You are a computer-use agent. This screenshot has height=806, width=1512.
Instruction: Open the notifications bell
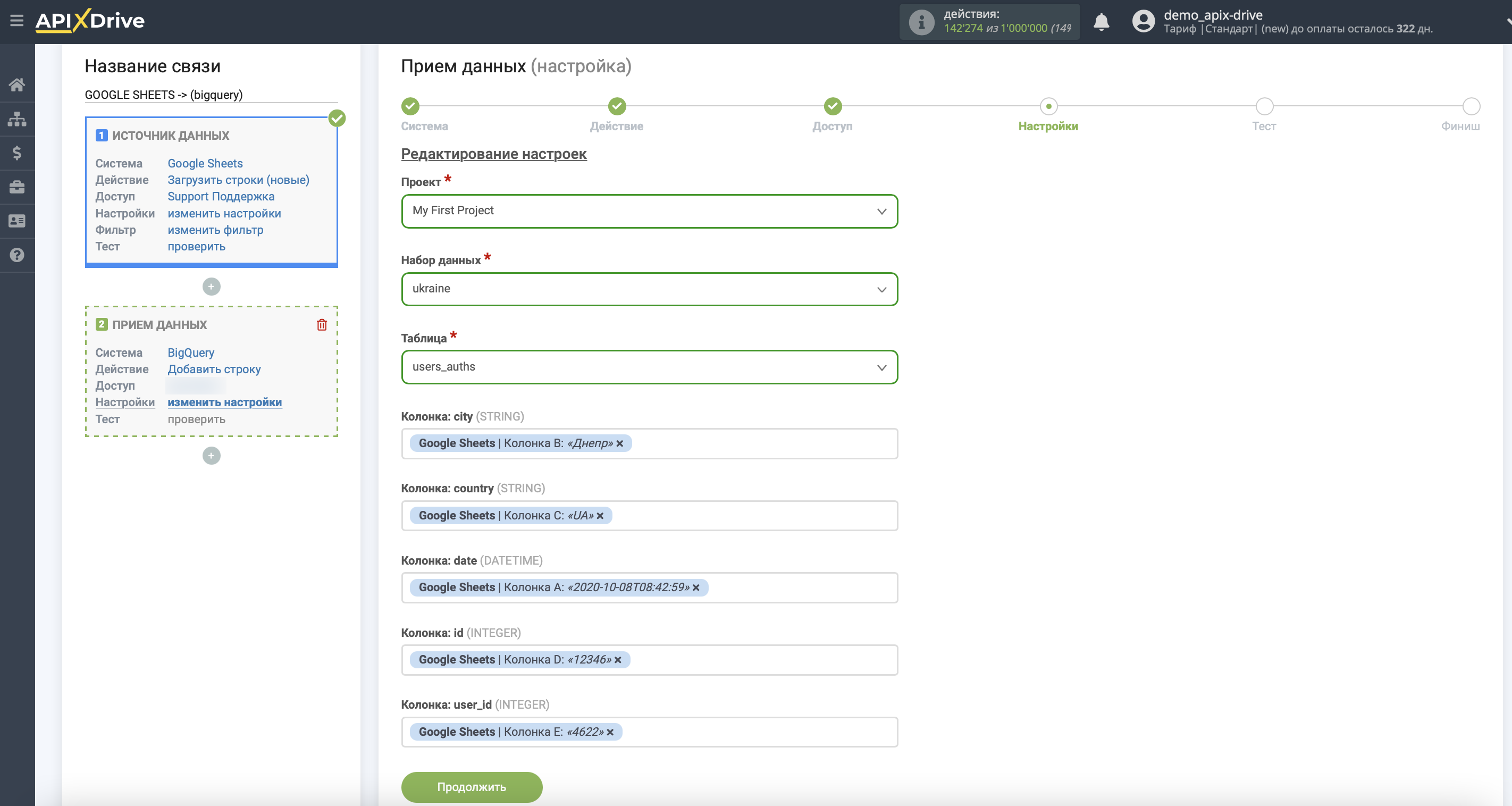tap(1101, 22)
